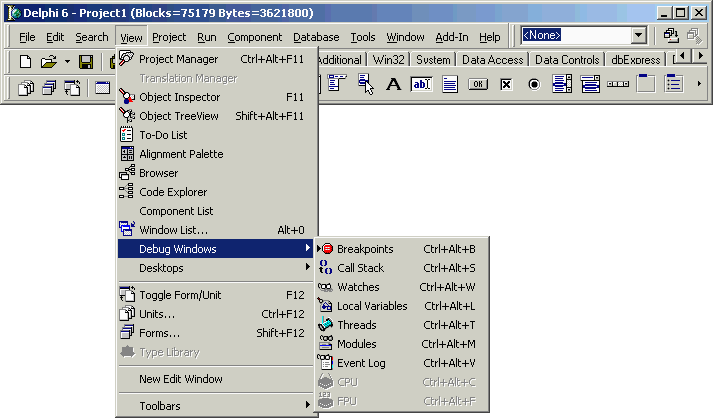The image size is (713, 418).
Task: Open the Component menu
Action: (x=255, y=37)
